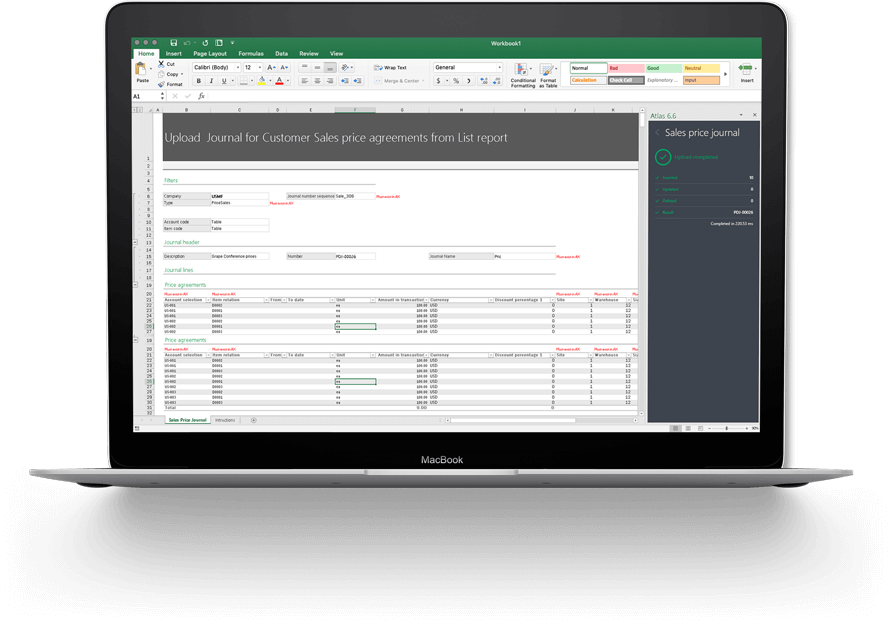The image size is (892, 620).
Task: Expand the cell styles gallery arrow
Action: pos(725,74)
